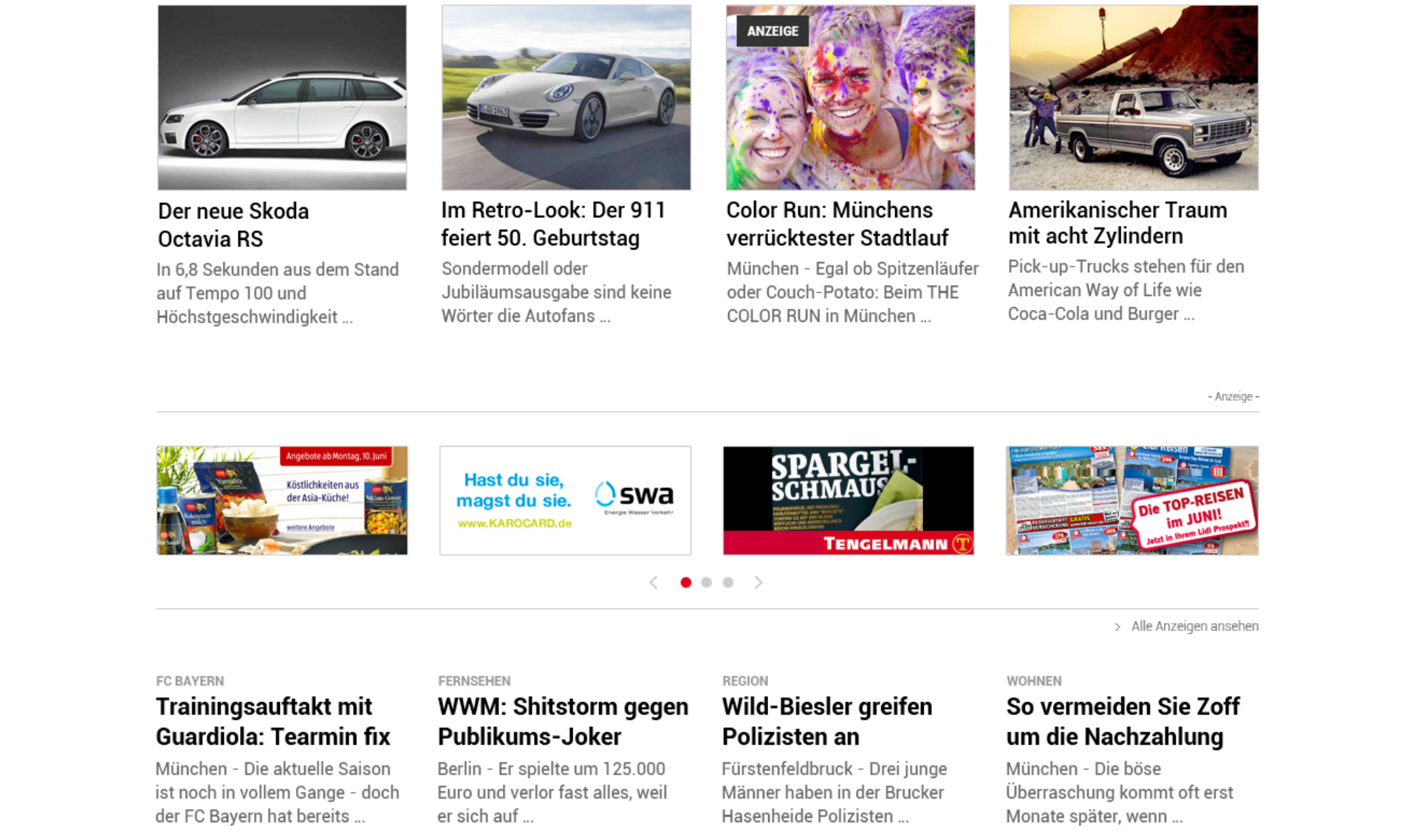The width and height of the screenshot is (1418, 840).
Task: Open WWM: Shitstorm gegen Publikums-Joker article
Action: [563, 721]
